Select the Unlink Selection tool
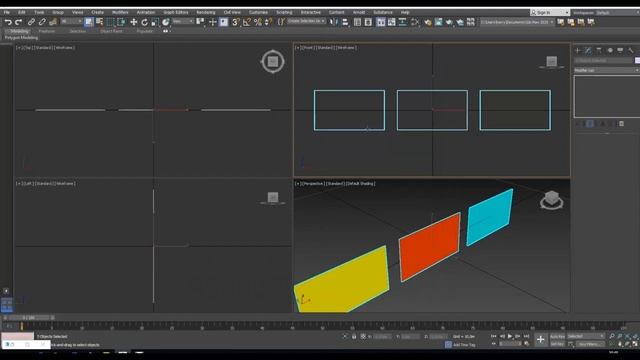Screen dimensions: 640x360 click(42, 22)
